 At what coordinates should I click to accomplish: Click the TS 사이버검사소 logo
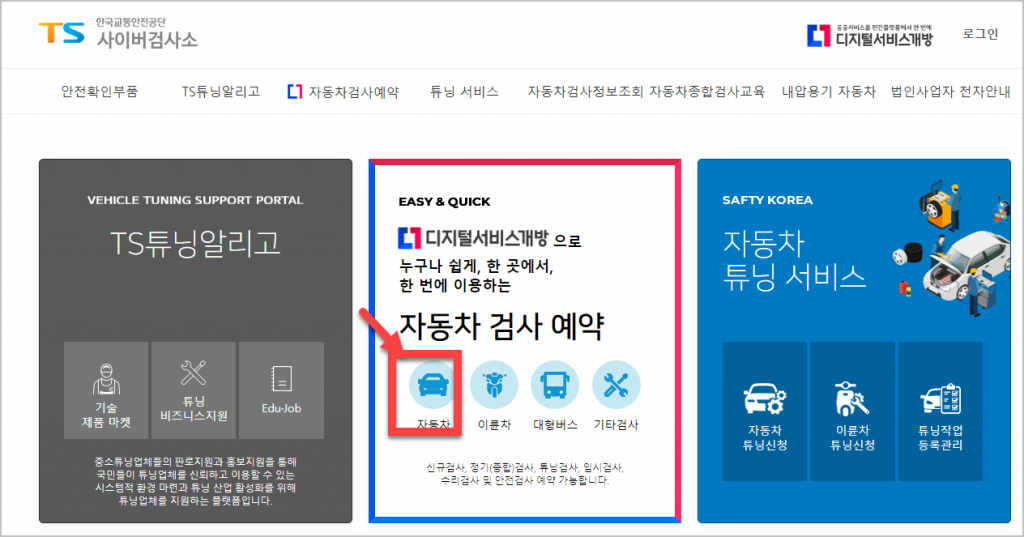point(118,33)
